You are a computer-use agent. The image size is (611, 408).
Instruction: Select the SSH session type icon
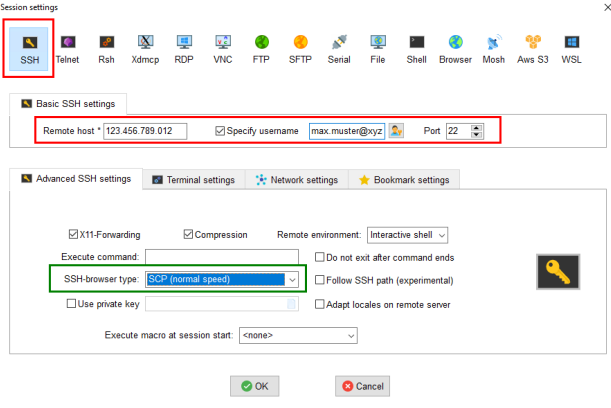[x=29, y=49]
